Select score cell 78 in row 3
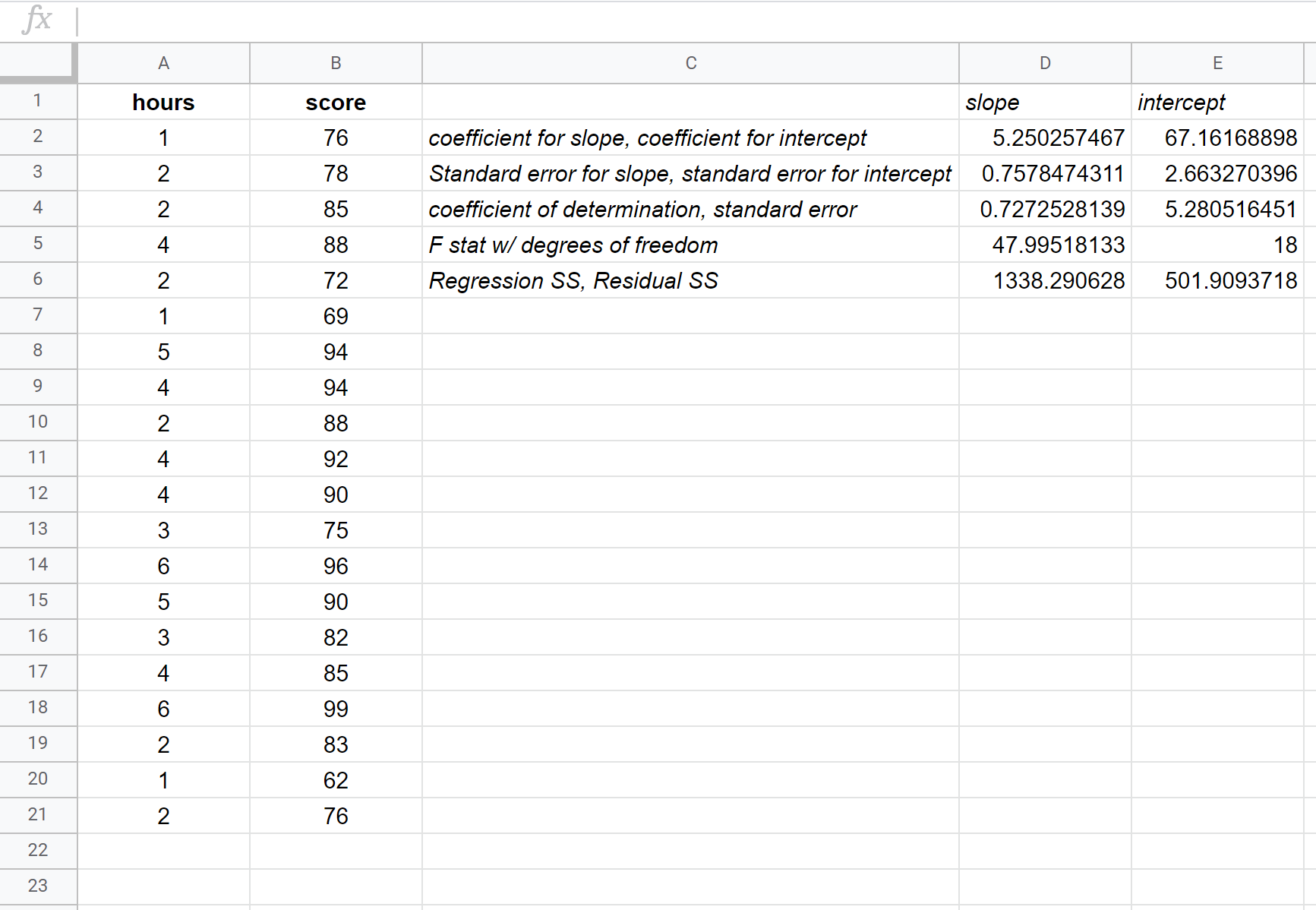Screen dimensions: 1316x910 point(336,173)
